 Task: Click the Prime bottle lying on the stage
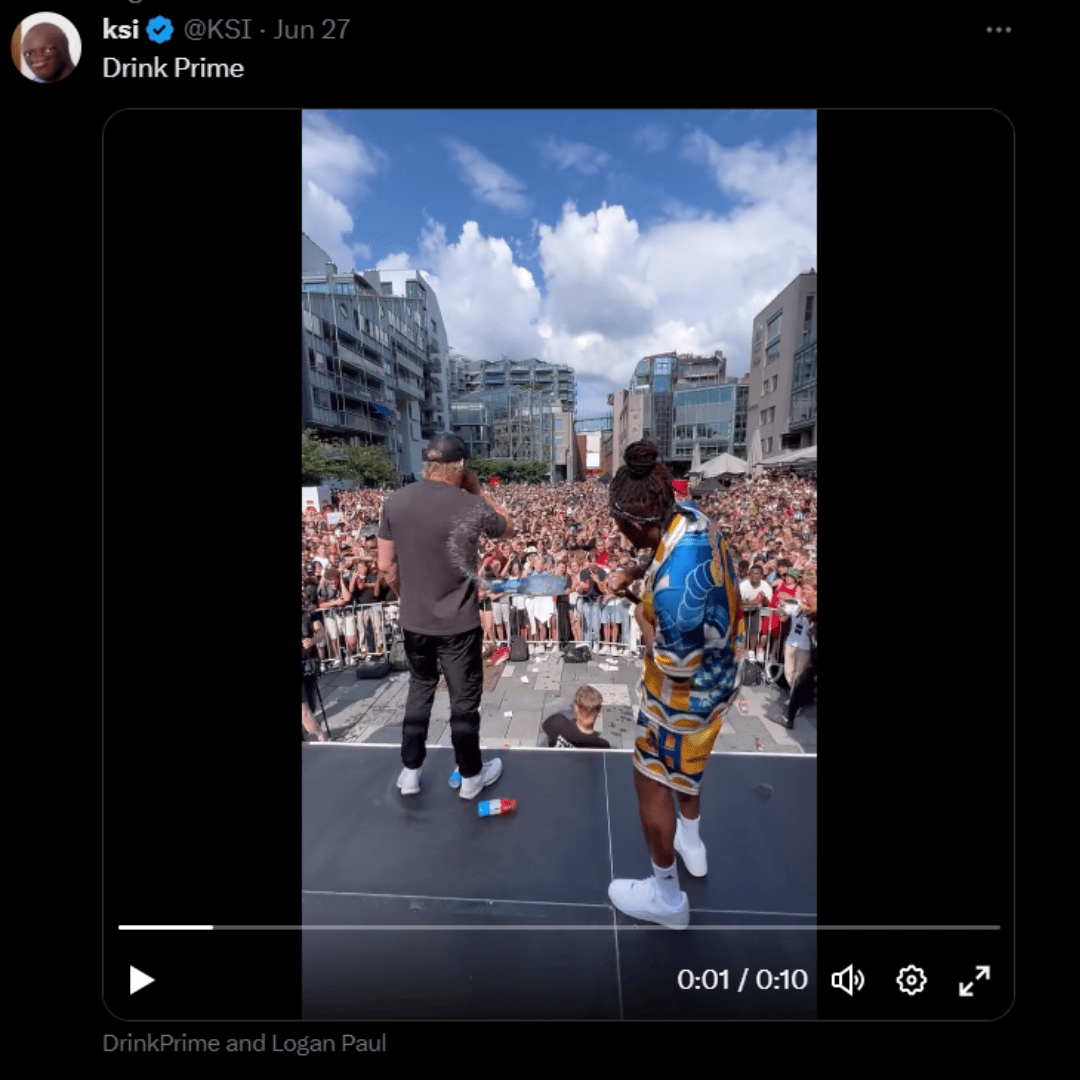(497, 807)
